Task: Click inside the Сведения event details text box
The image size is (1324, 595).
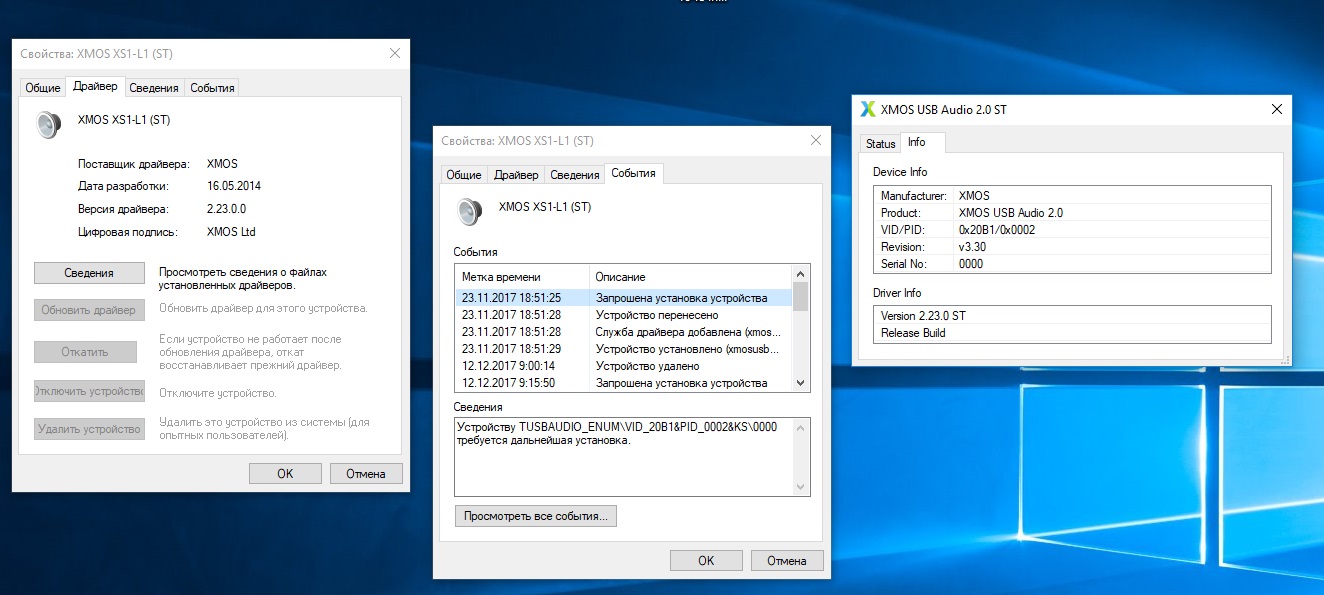Action: (631, 457)
